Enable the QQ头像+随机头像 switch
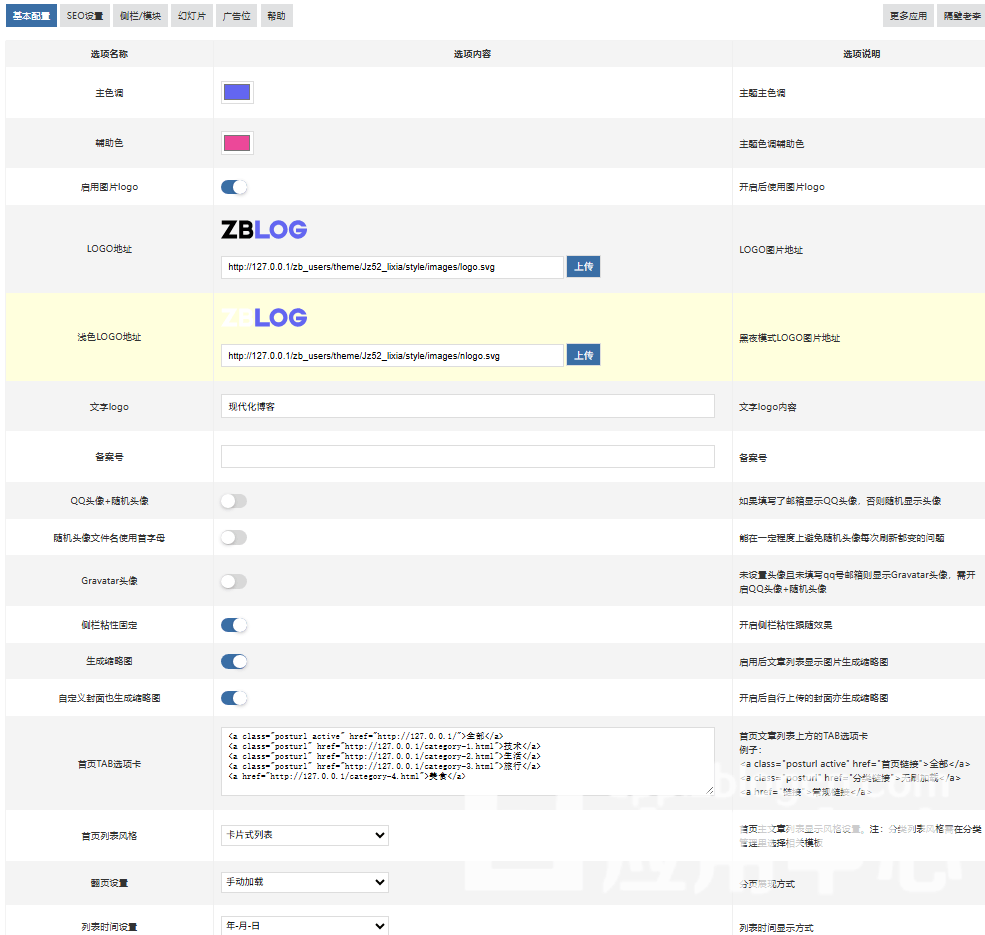Viewport: 985px width, 935px height. pos(234,501)
